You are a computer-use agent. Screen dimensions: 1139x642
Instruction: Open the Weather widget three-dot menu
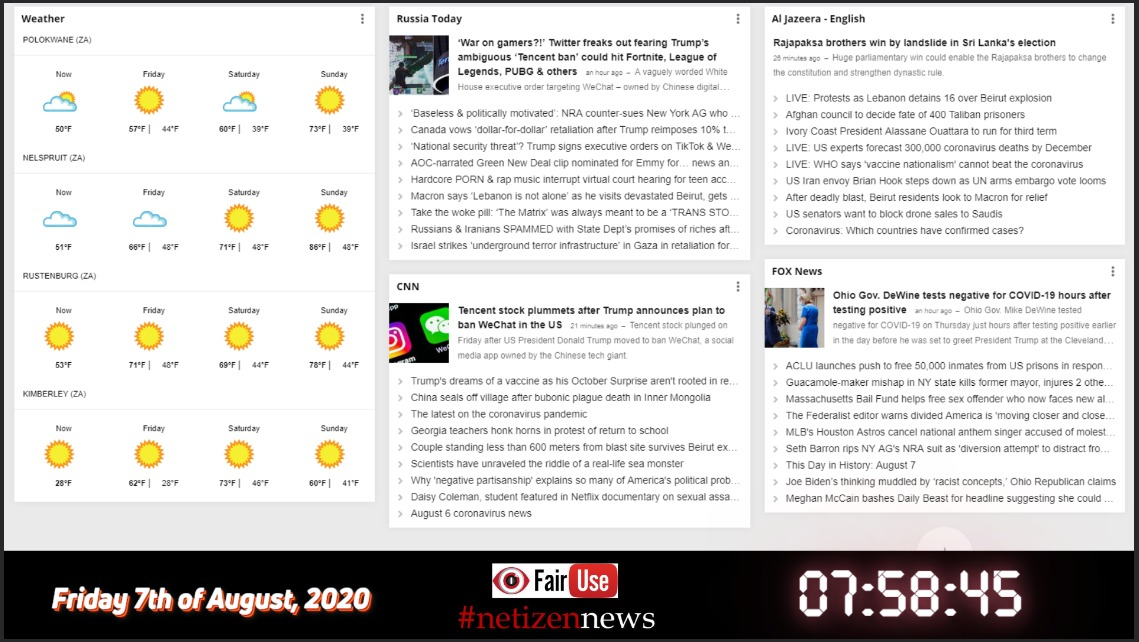point(362,19)
